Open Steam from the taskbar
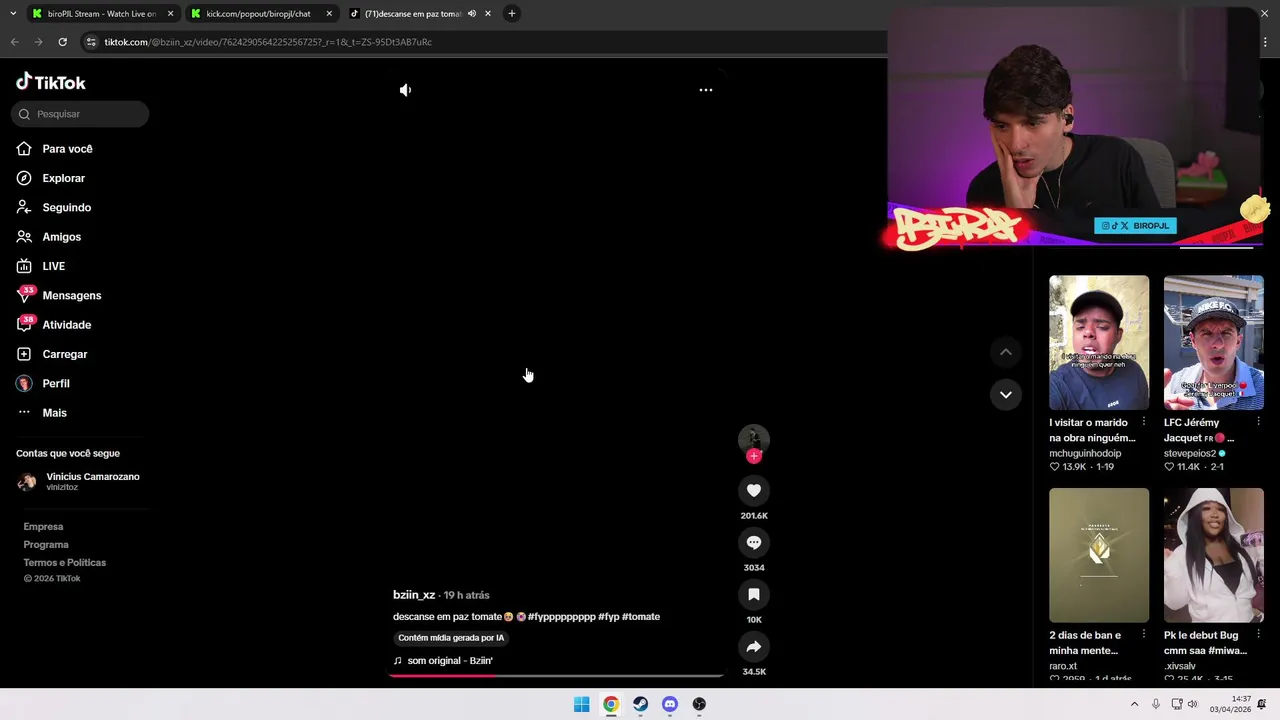 (640, 704)
